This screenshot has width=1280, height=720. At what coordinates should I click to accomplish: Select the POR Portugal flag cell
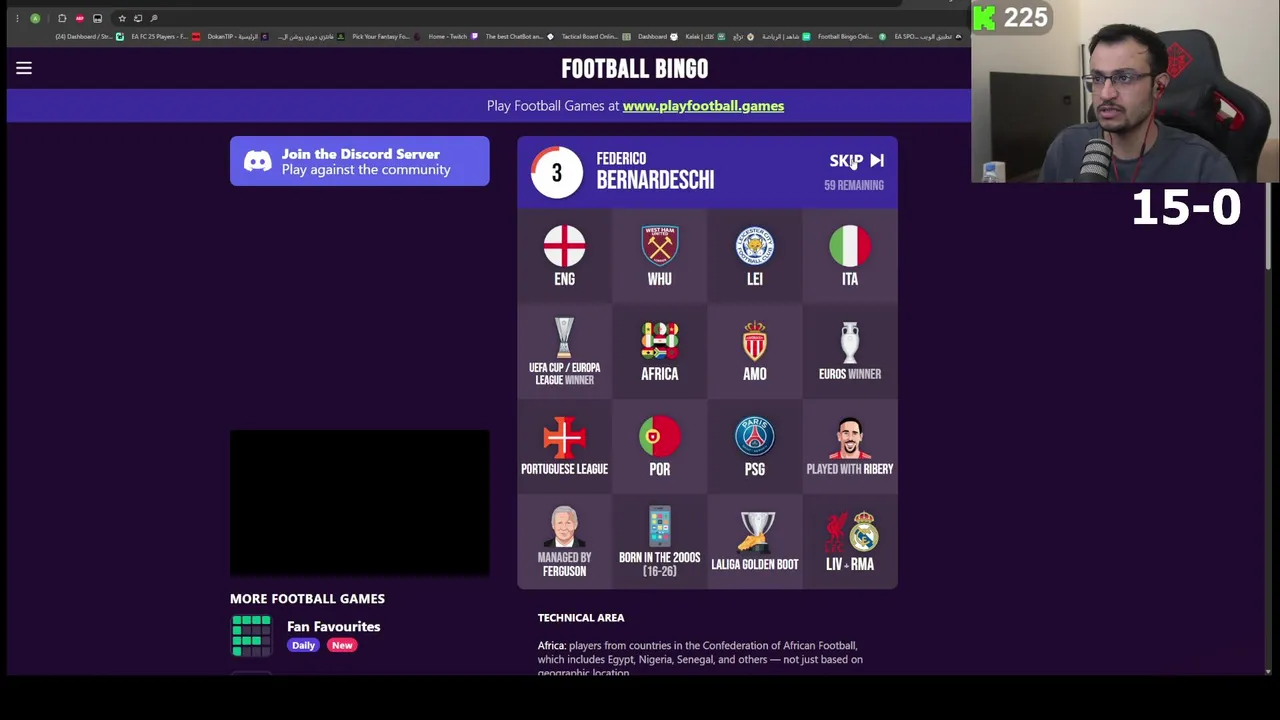659,446
